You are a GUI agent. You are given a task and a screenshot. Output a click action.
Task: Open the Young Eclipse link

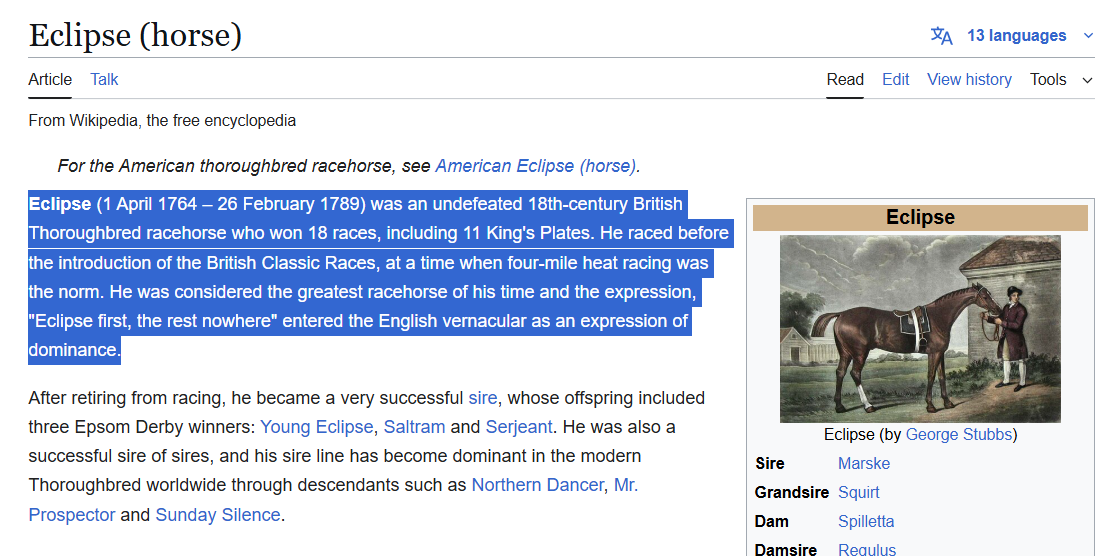click(x=317, y=427)
